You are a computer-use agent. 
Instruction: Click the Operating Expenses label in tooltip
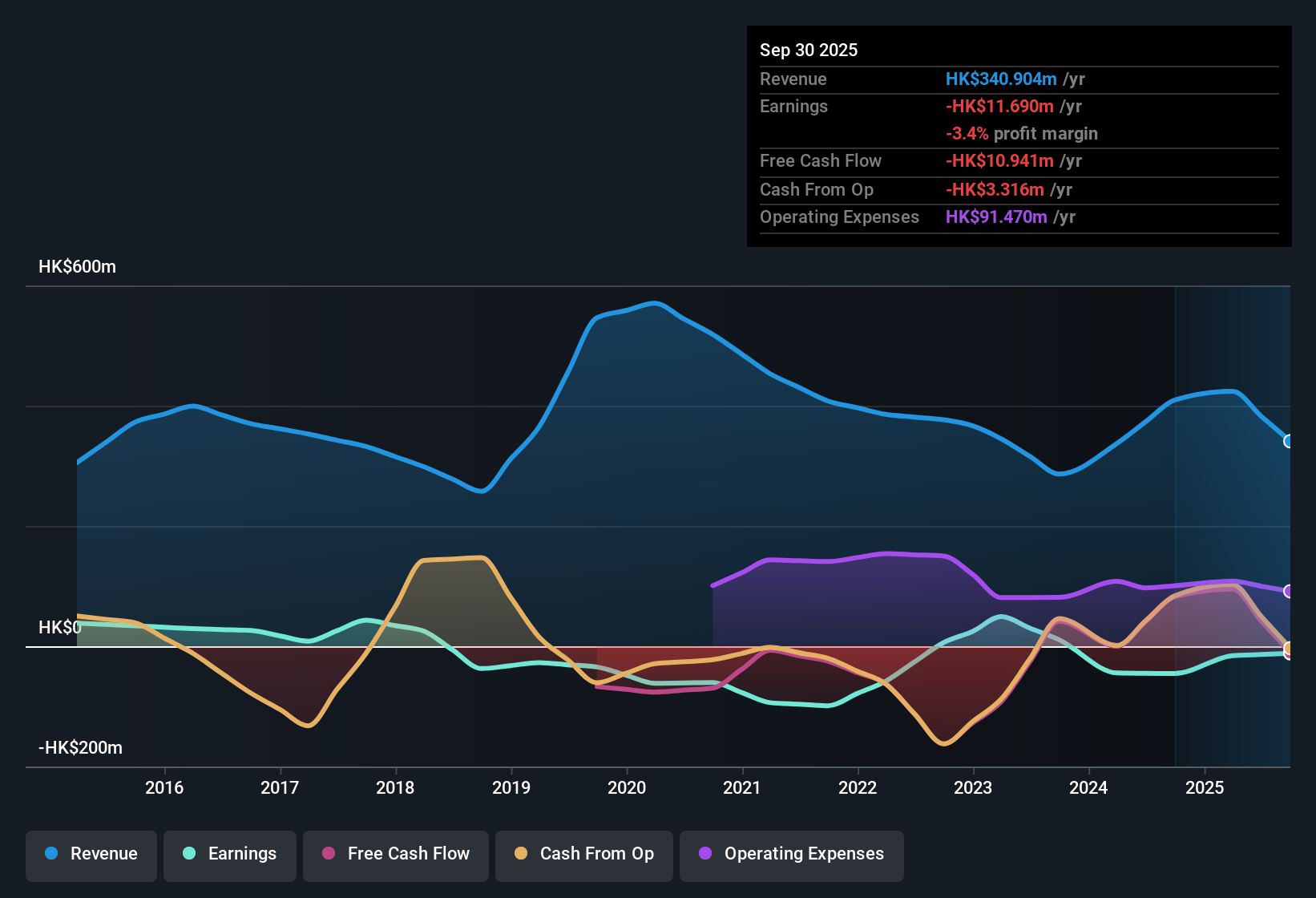coord(839,216)
